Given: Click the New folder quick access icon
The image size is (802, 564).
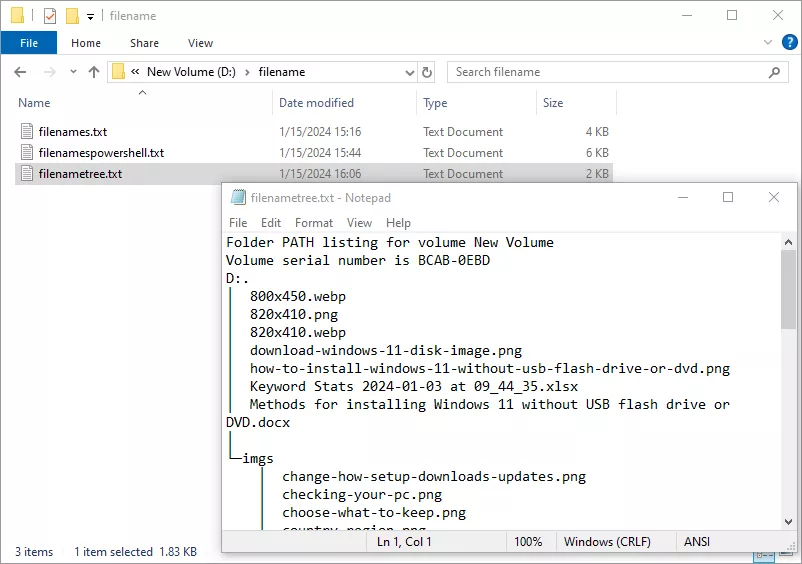Looking at the screenshot, I should (x=72, y=16).
